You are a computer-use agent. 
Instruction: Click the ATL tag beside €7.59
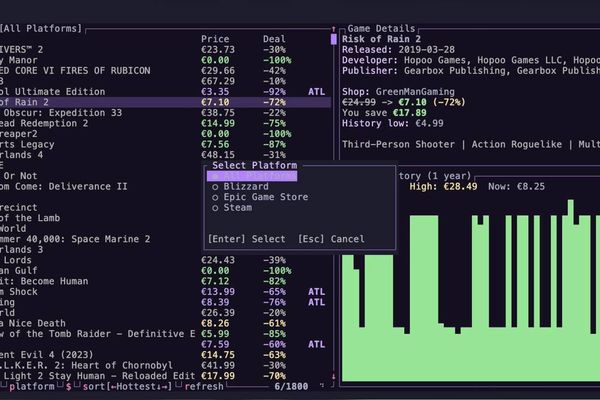[x=316, y=344]
